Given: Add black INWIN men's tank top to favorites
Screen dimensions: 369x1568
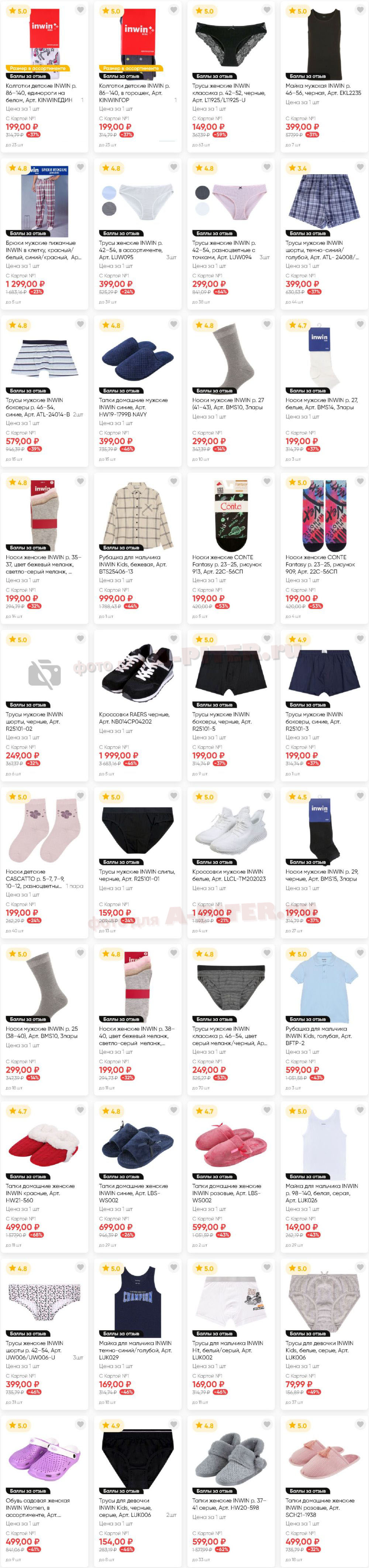Looking at the screenshot, I should [x=360, y=10].
